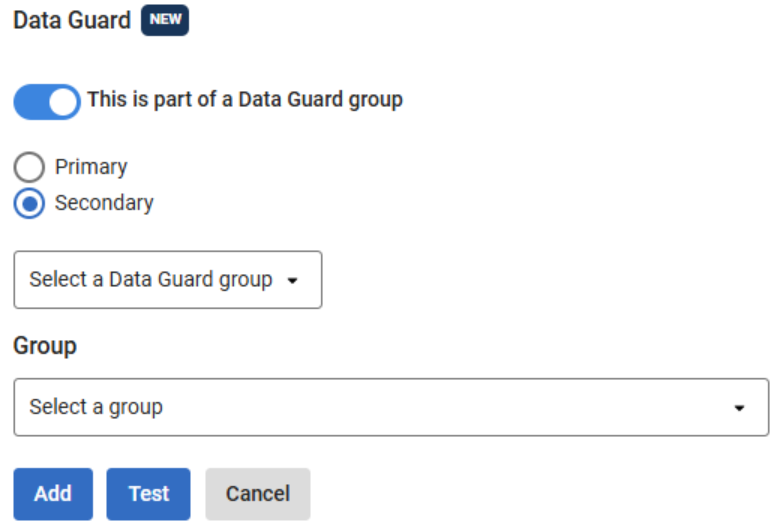Viewport: 777px width, 528px height.
Task: Click the Group section heading
Action: (45, 346)
